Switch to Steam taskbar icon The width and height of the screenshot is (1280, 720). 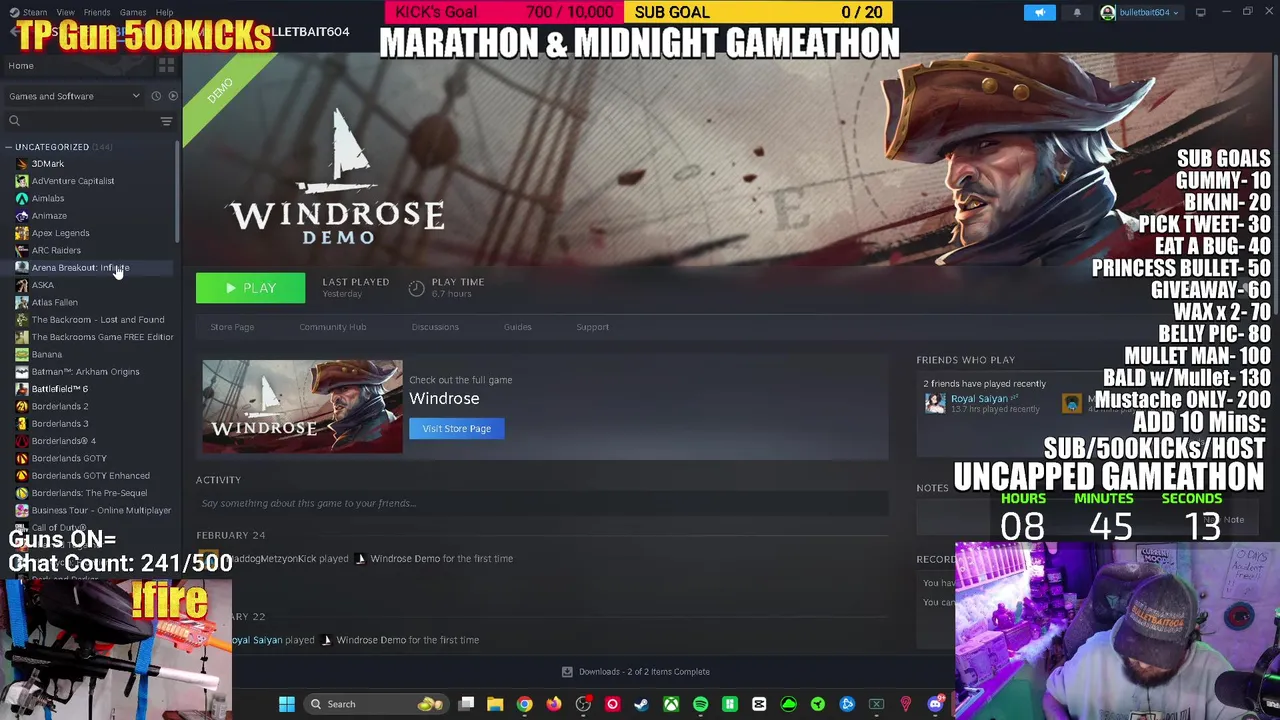[x=641, y=704]
